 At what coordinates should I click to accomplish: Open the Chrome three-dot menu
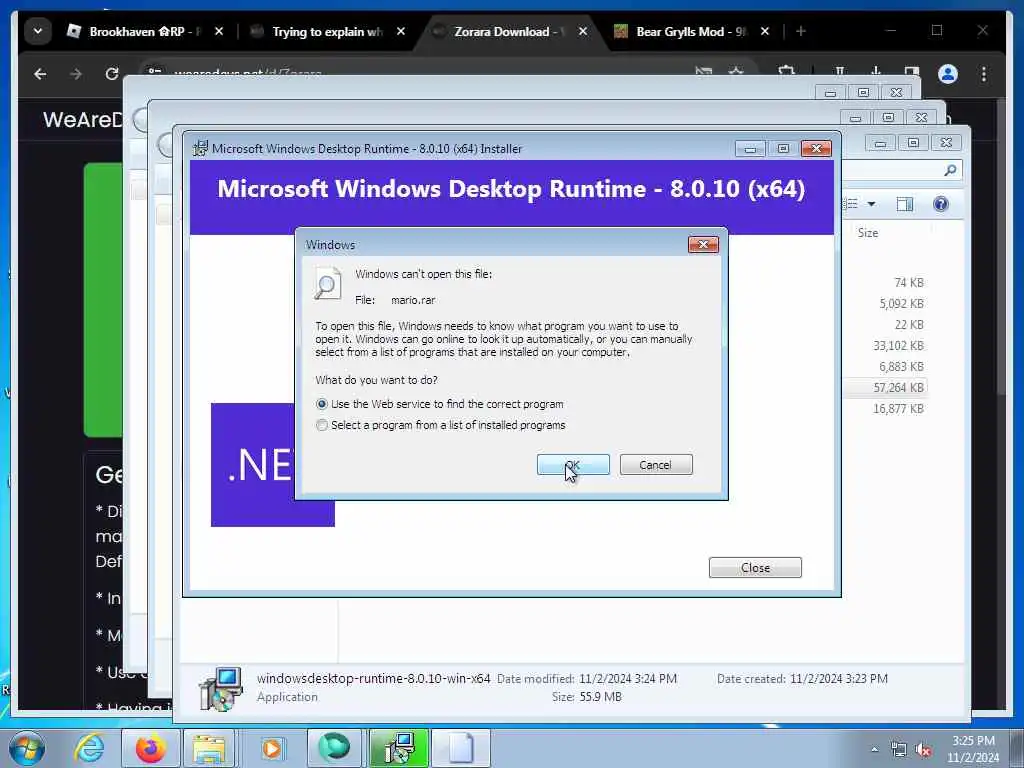click(x=984, y=74)
